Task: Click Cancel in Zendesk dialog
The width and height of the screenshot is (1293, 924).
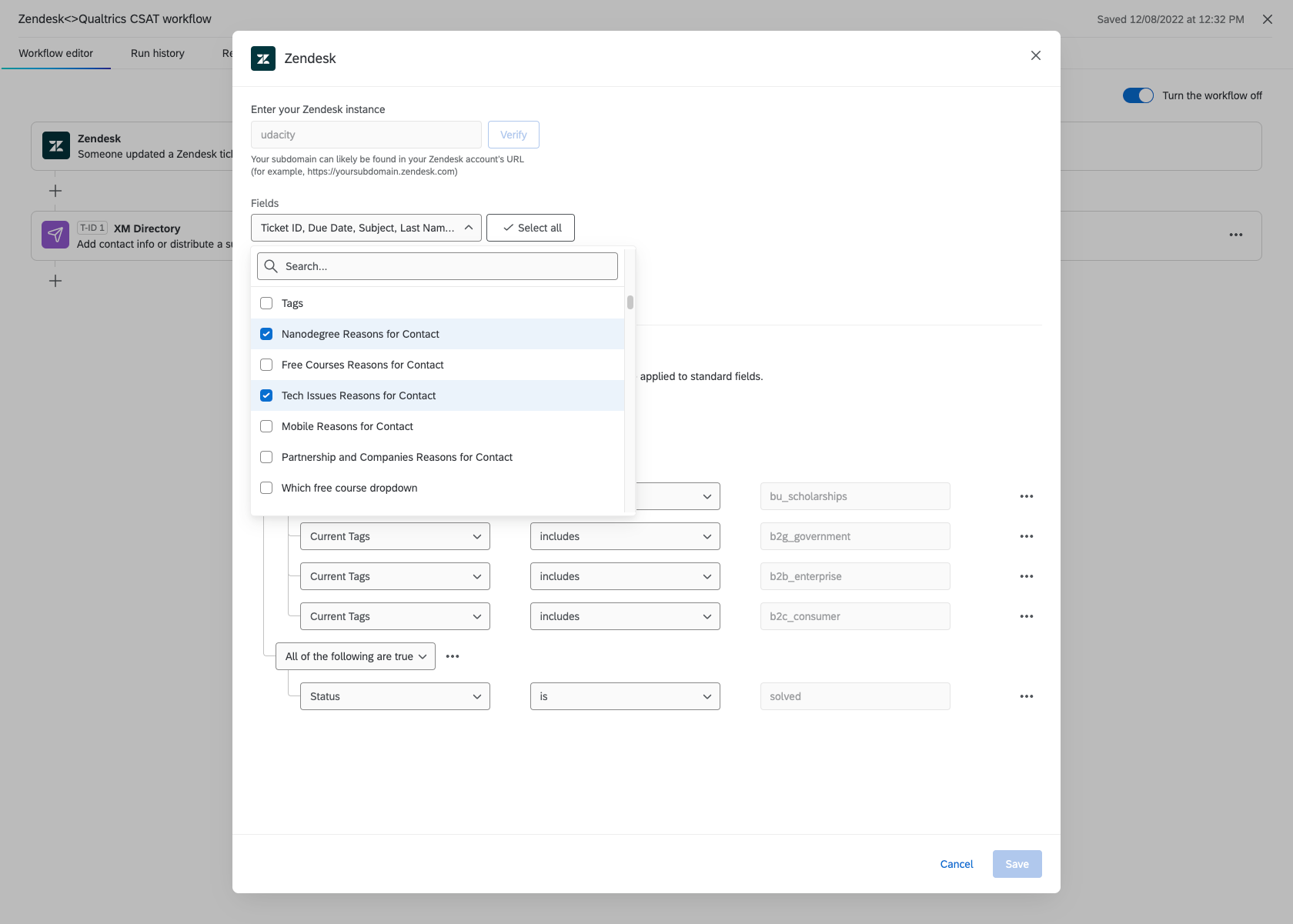Action: click(x=957, y=864)
